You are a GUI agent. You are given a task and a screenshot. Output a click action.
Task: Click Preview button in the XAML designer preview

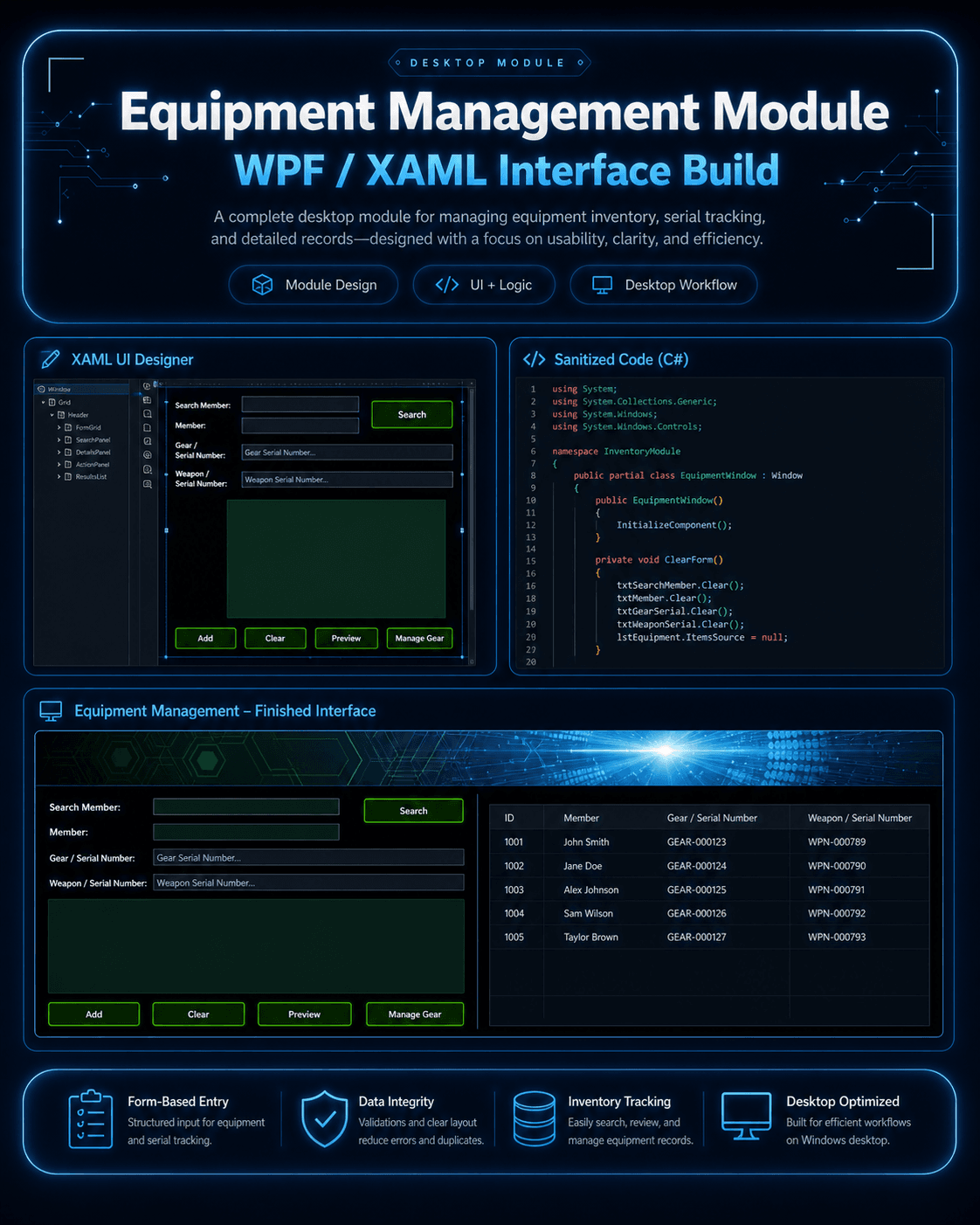click(x=346, y=638)
